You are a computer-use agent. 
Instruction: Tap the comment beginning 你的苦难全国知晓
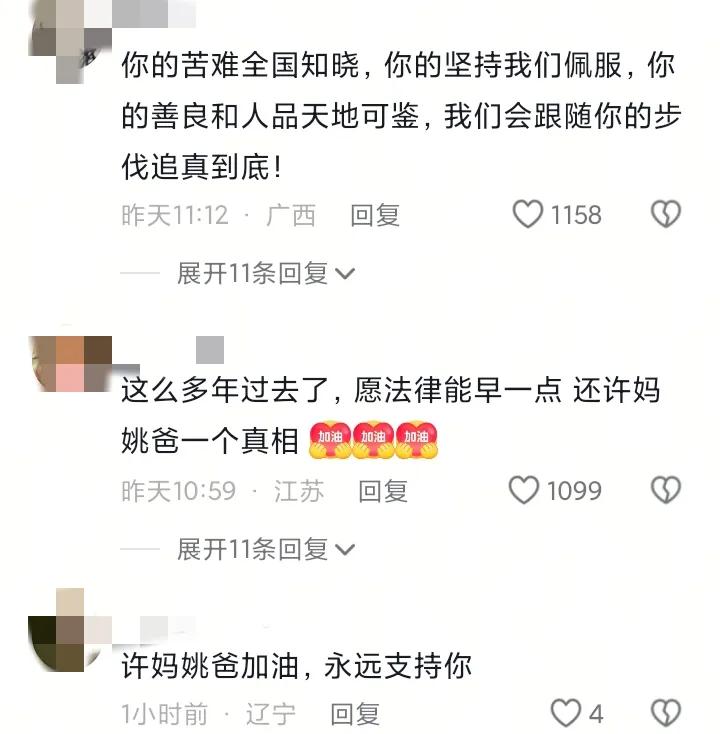pos(401,116)
